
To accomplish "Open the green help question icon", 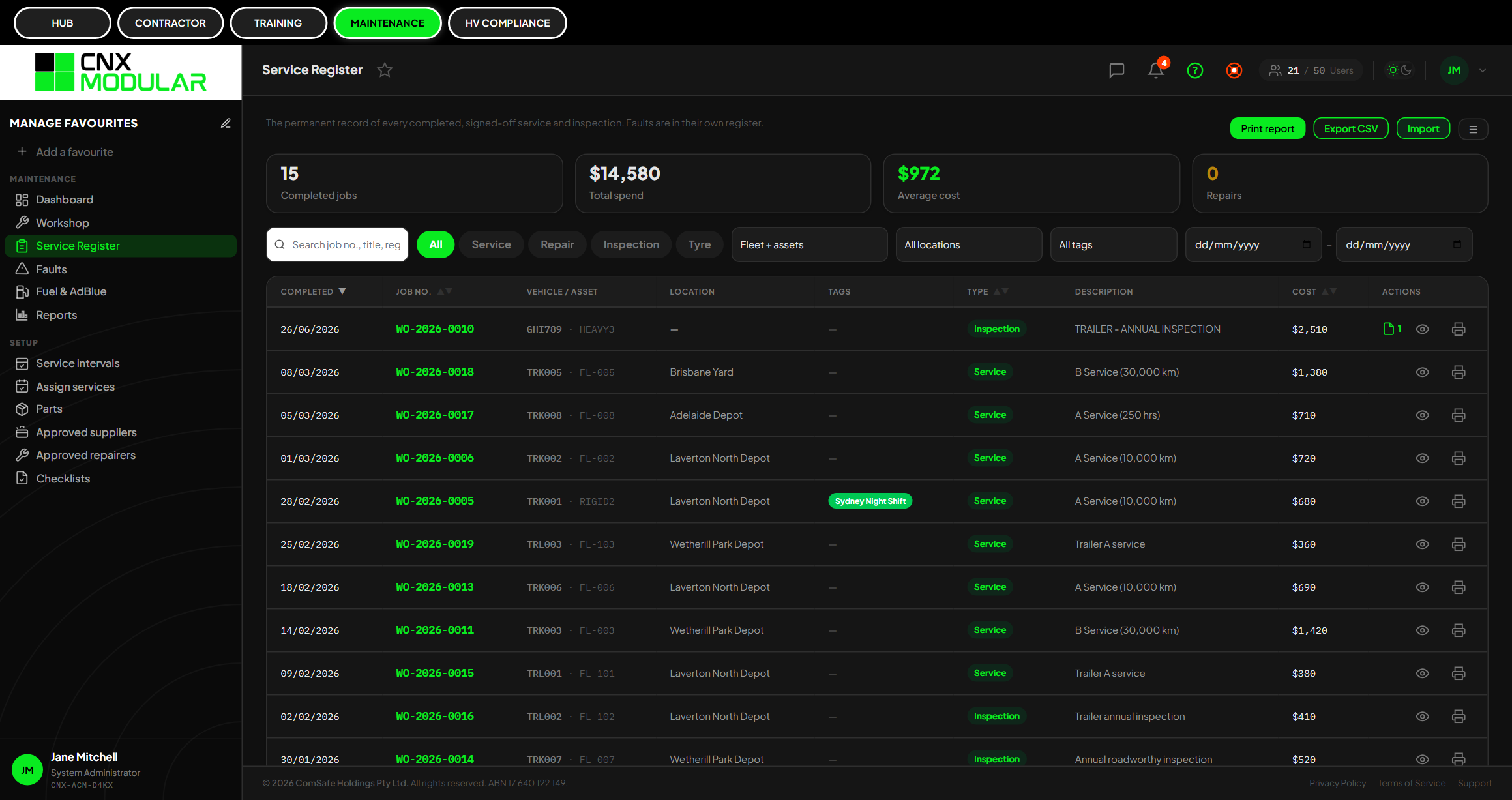I will pos(1195,70).
